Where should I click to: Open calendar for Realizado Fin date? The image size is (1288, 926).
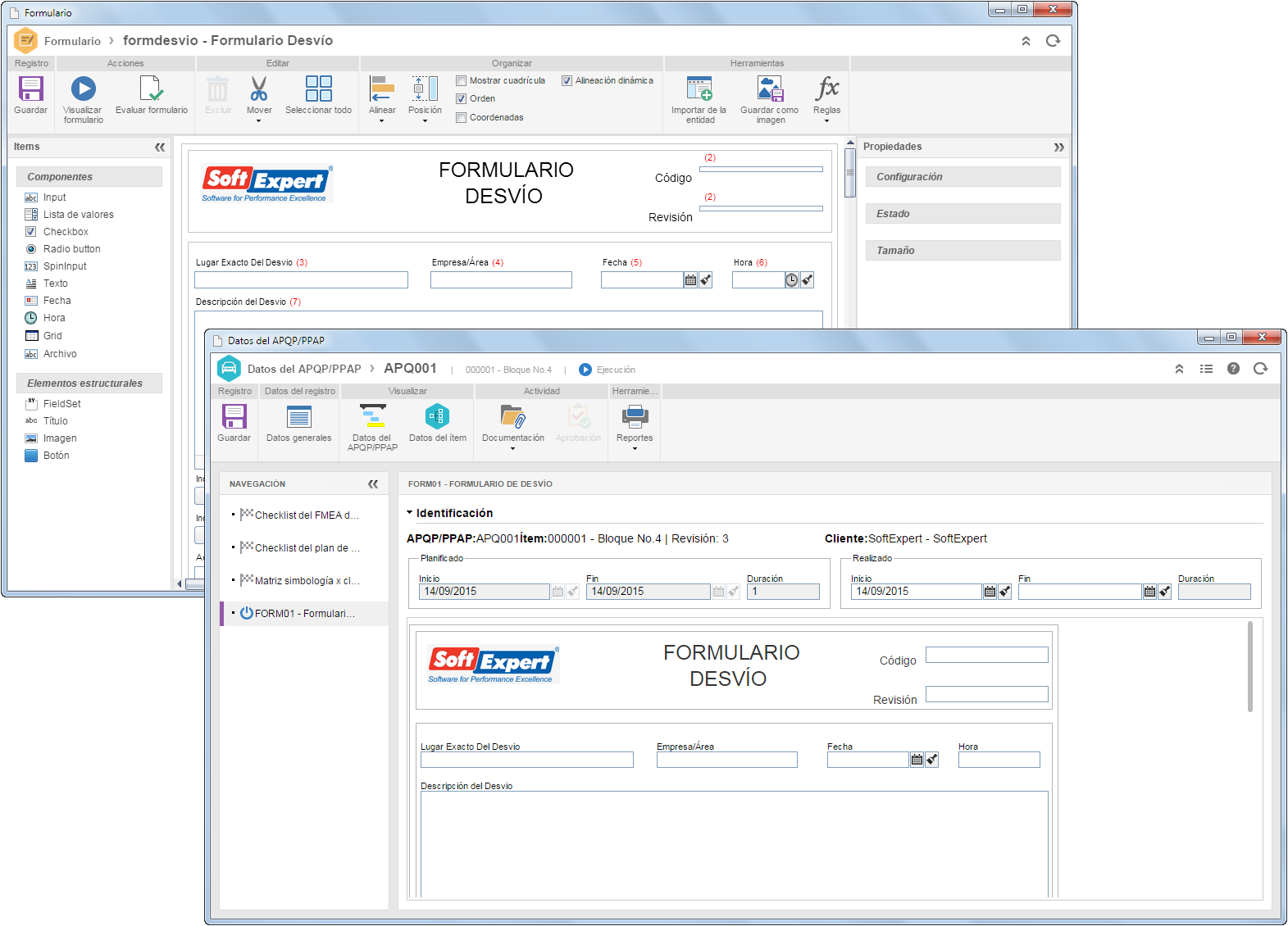pyautogui.click(x=1149, y=592)
